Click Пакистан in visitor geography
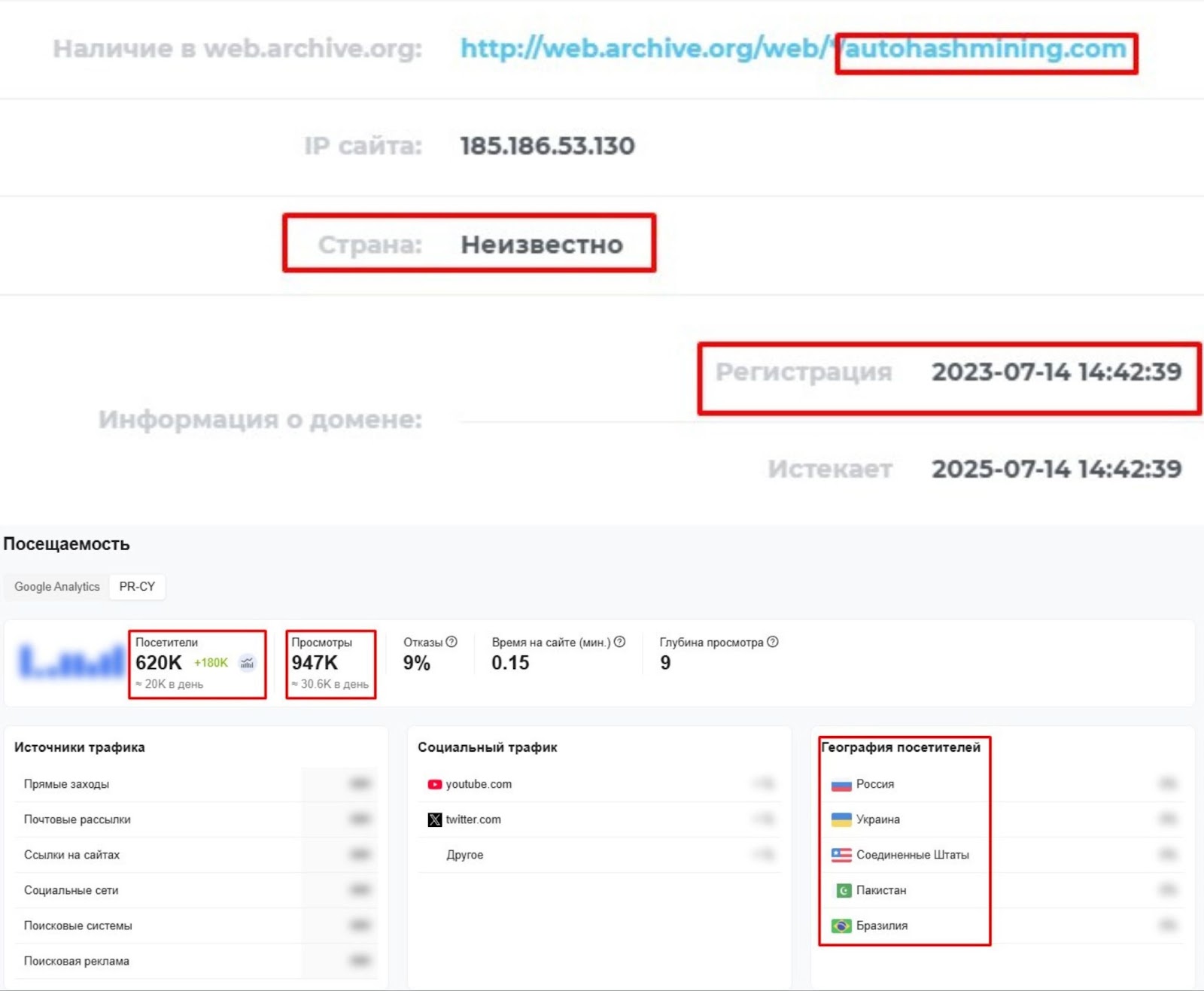The height and width of the screenshot is (991, 1204). click(x=881, y=890)
